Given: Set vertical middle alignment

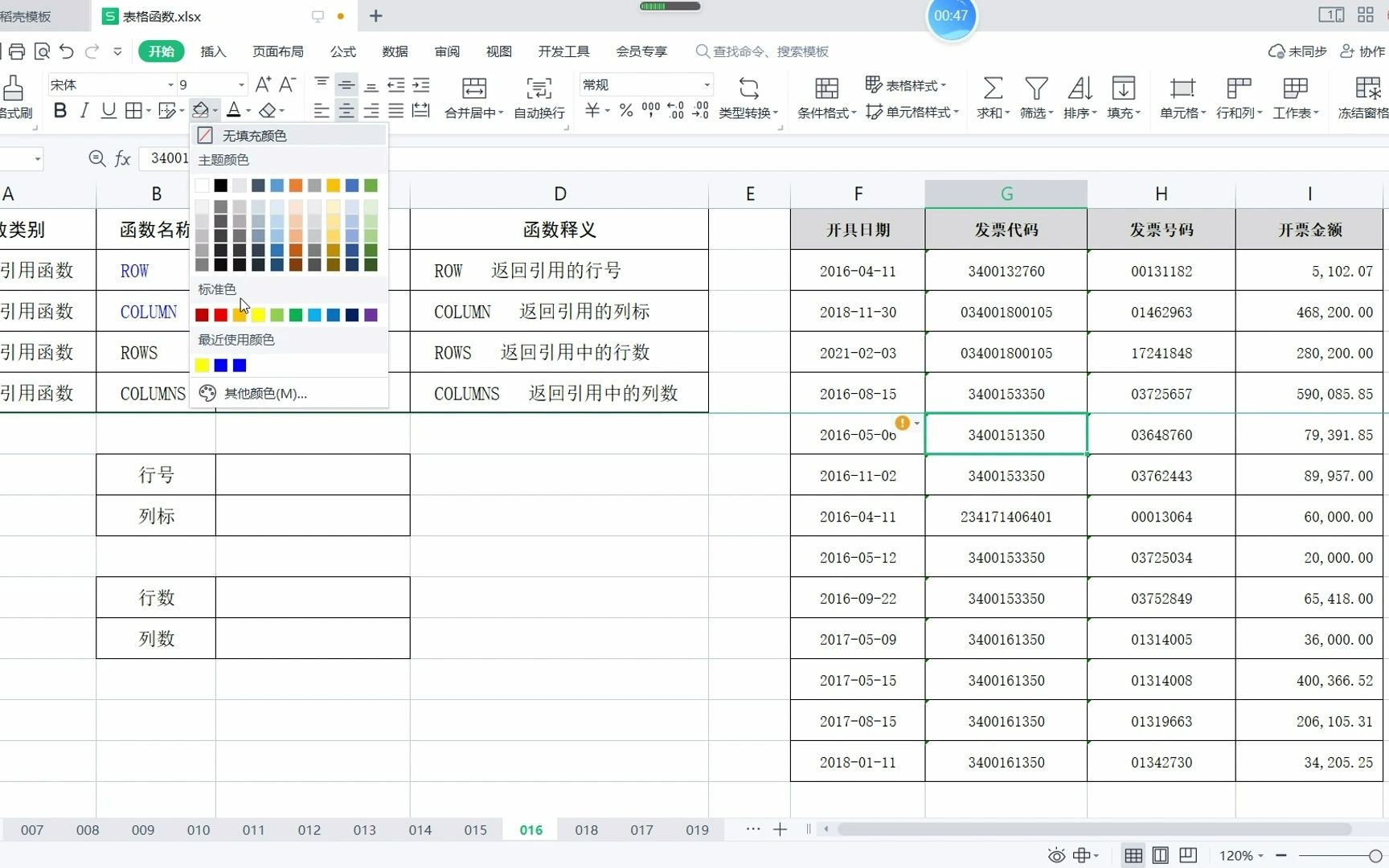Looking at the screenshot, I should [346, 84].
